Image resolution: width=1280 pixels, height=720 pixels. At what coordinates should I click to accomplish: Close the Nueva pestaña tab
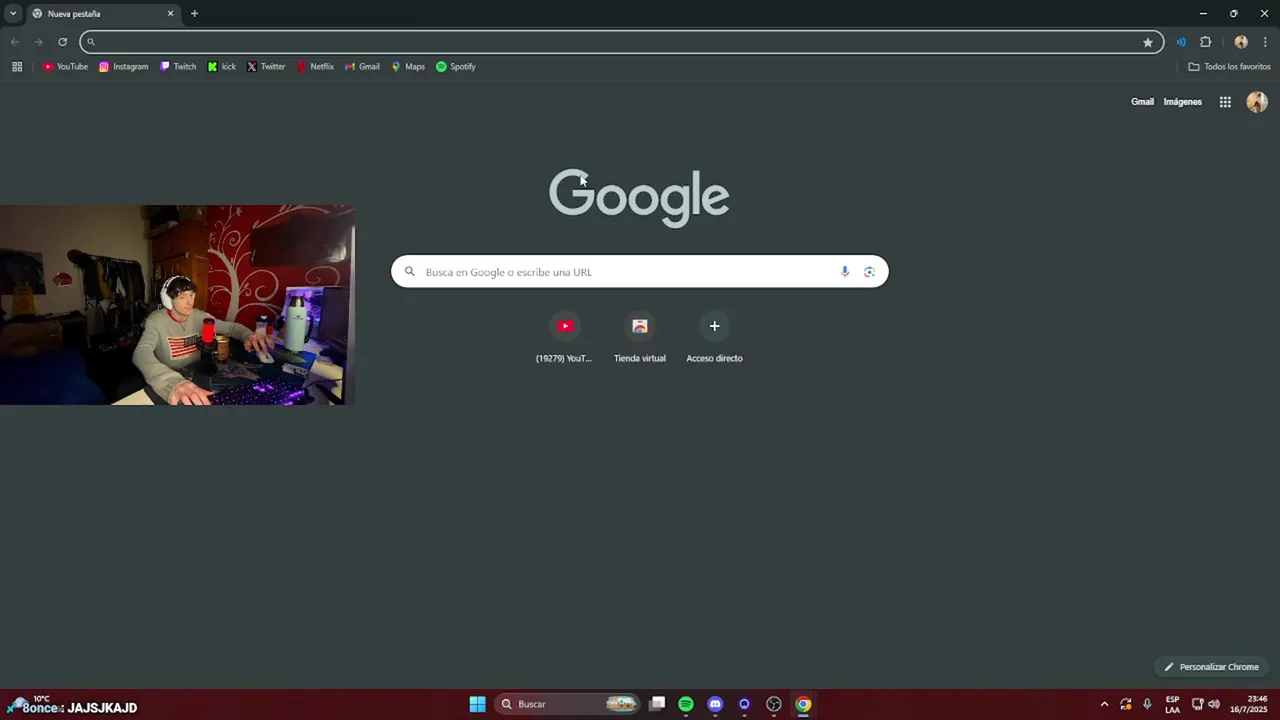170,14
